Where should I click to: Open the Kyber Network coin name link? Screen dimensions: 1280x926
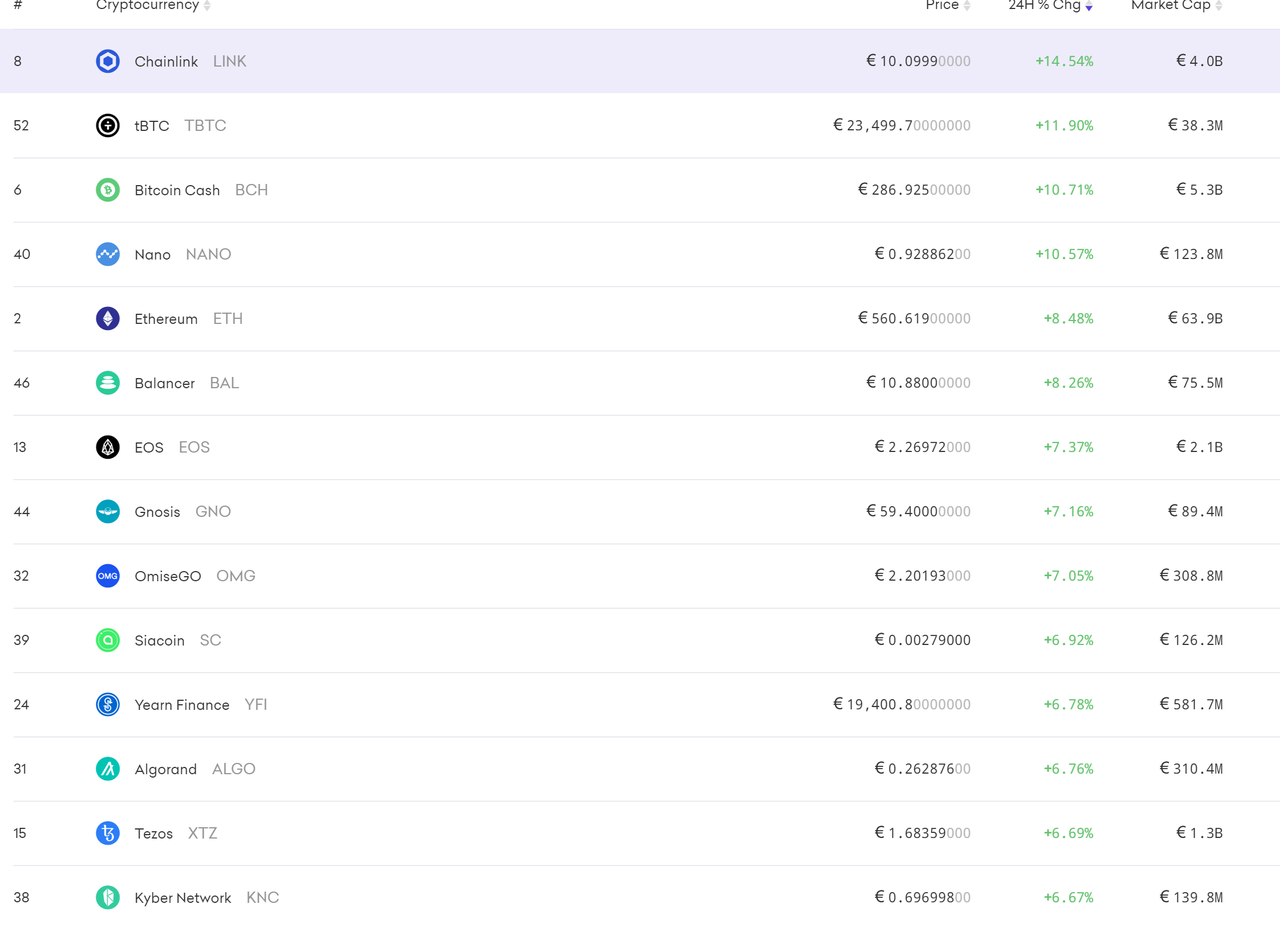[x=183, y=897]
